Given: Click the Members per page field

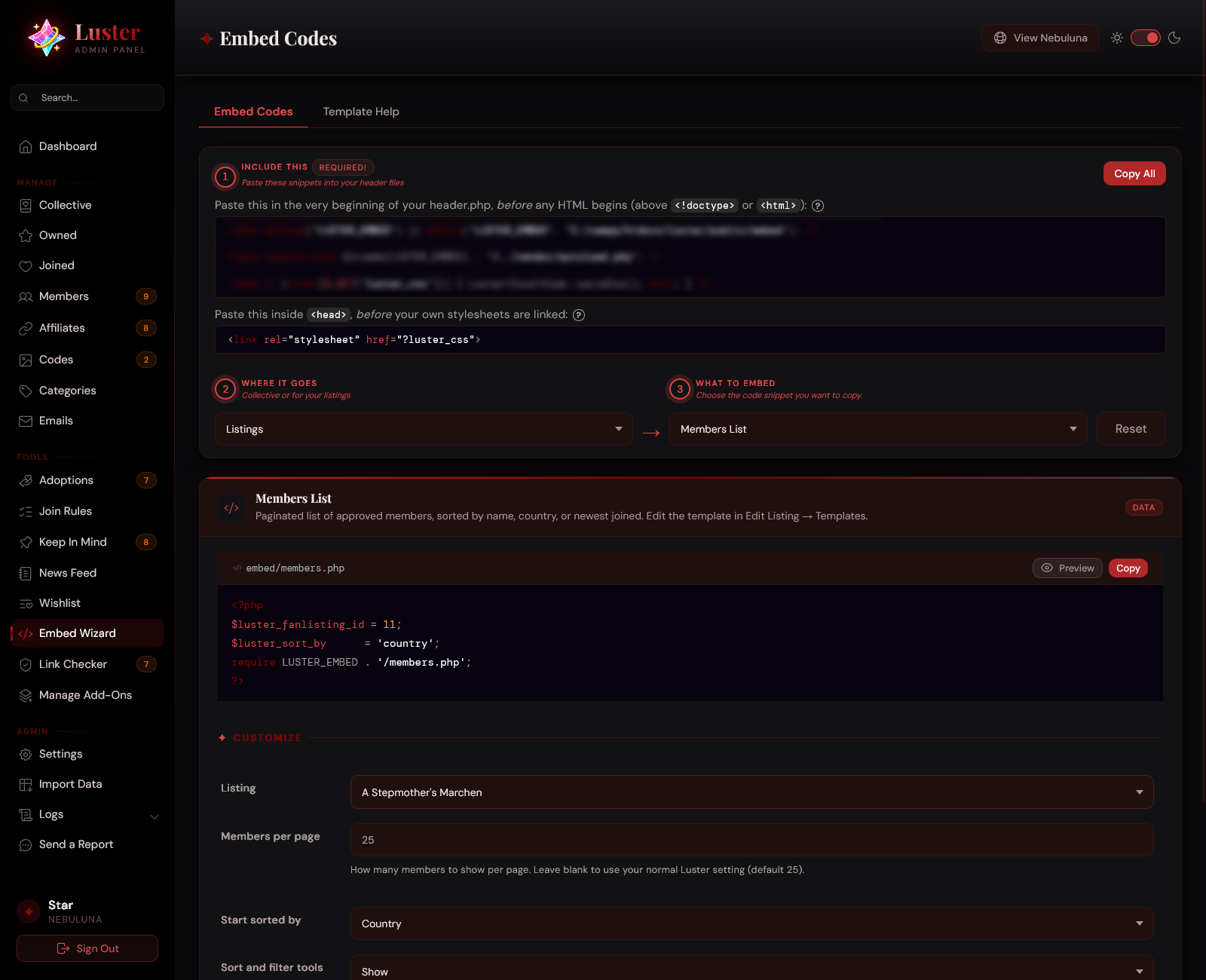Looking at the screenshot, I should 752,840.
